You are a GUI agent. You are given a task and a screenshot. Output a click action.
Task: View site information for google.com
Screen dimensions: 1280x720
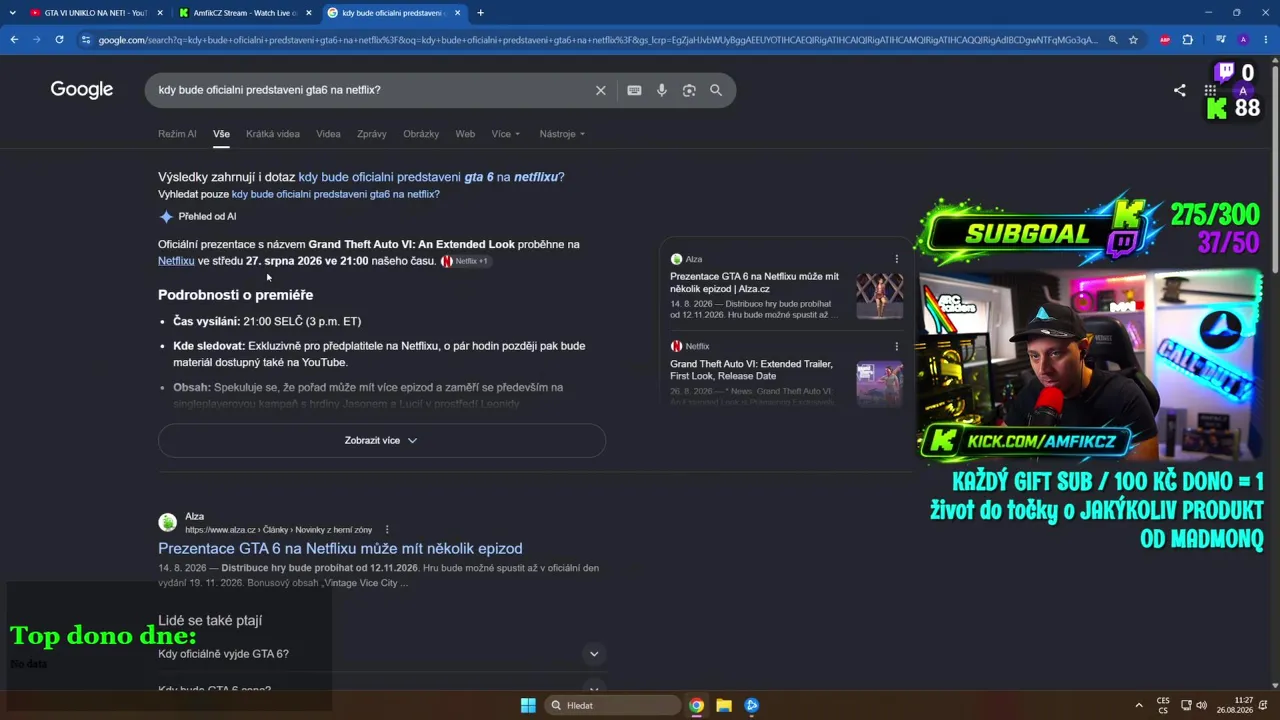[x=86, y=40]
